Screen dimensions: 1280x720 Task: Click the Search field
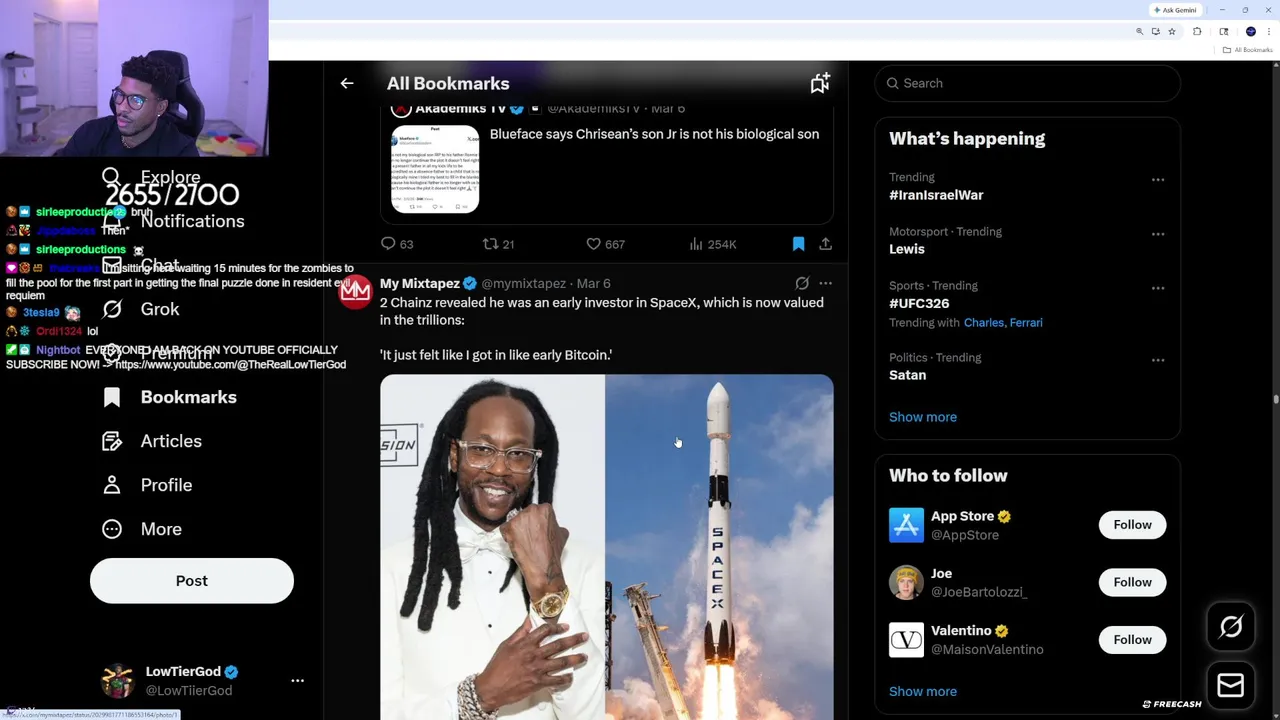pyautogui.click(x=1027, y=83)
